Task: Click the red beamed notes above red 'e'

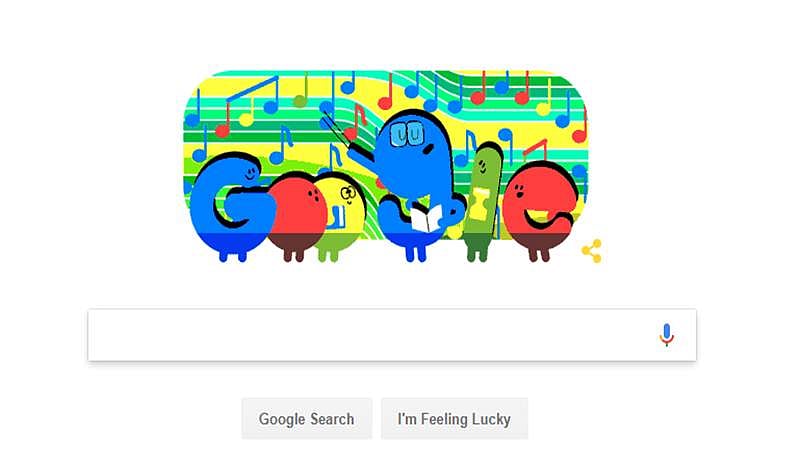Action: click(535, 150)
